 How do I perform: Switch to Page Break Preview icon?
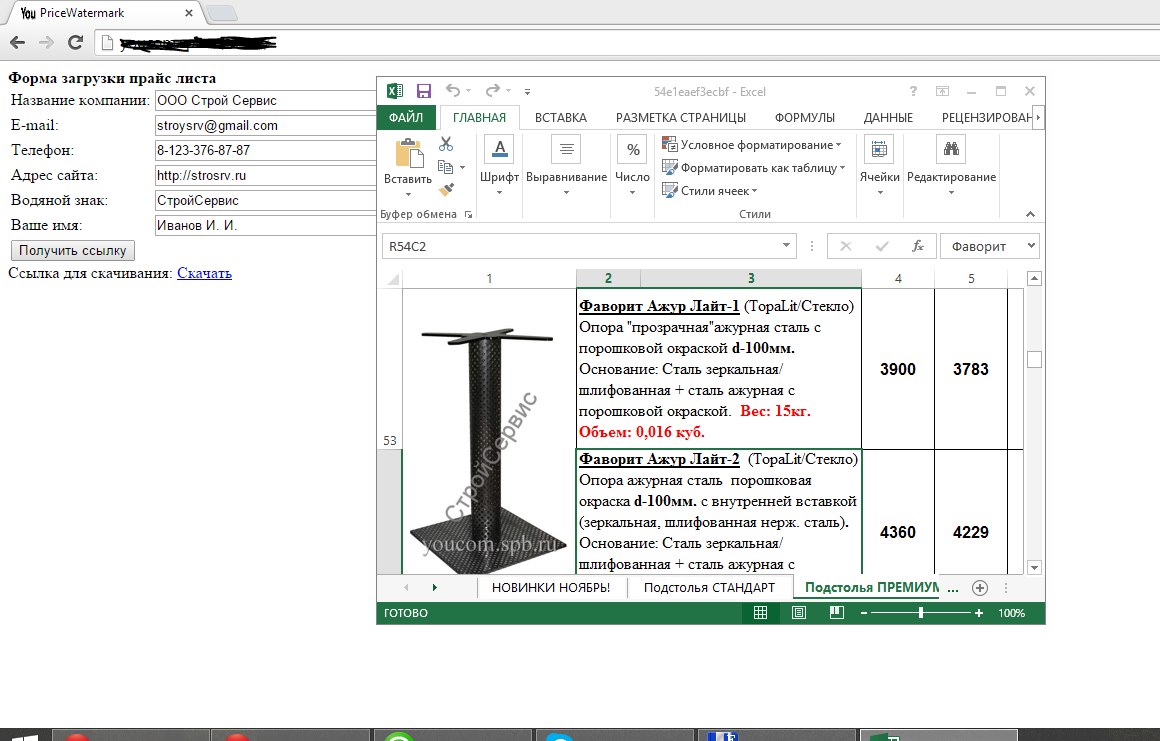pos(837,613)
